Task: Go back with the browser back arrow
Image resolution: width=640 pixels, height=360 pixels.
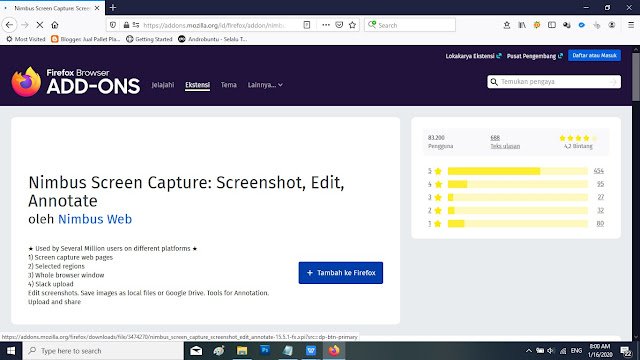Action: pyautogui.click(x=9, y=25)
